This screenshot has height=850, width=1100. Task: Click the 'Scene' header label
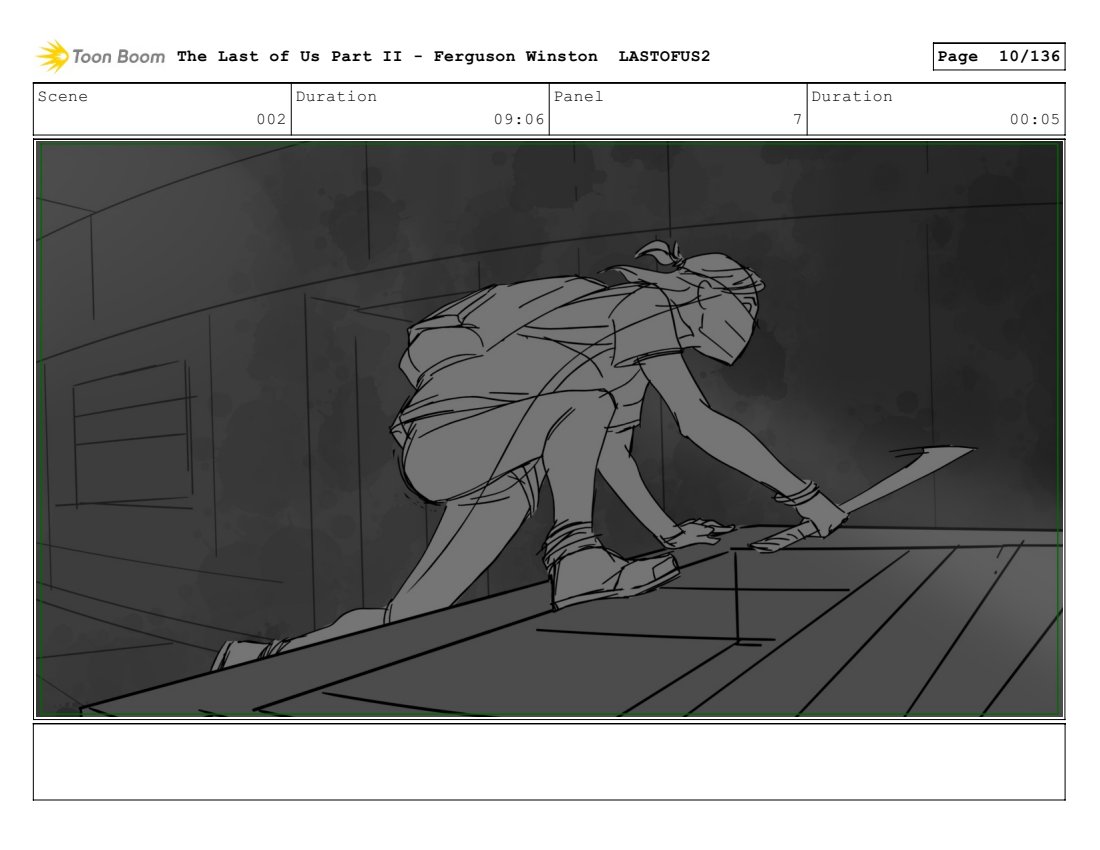pyautogui.click(x=62, y=97)
